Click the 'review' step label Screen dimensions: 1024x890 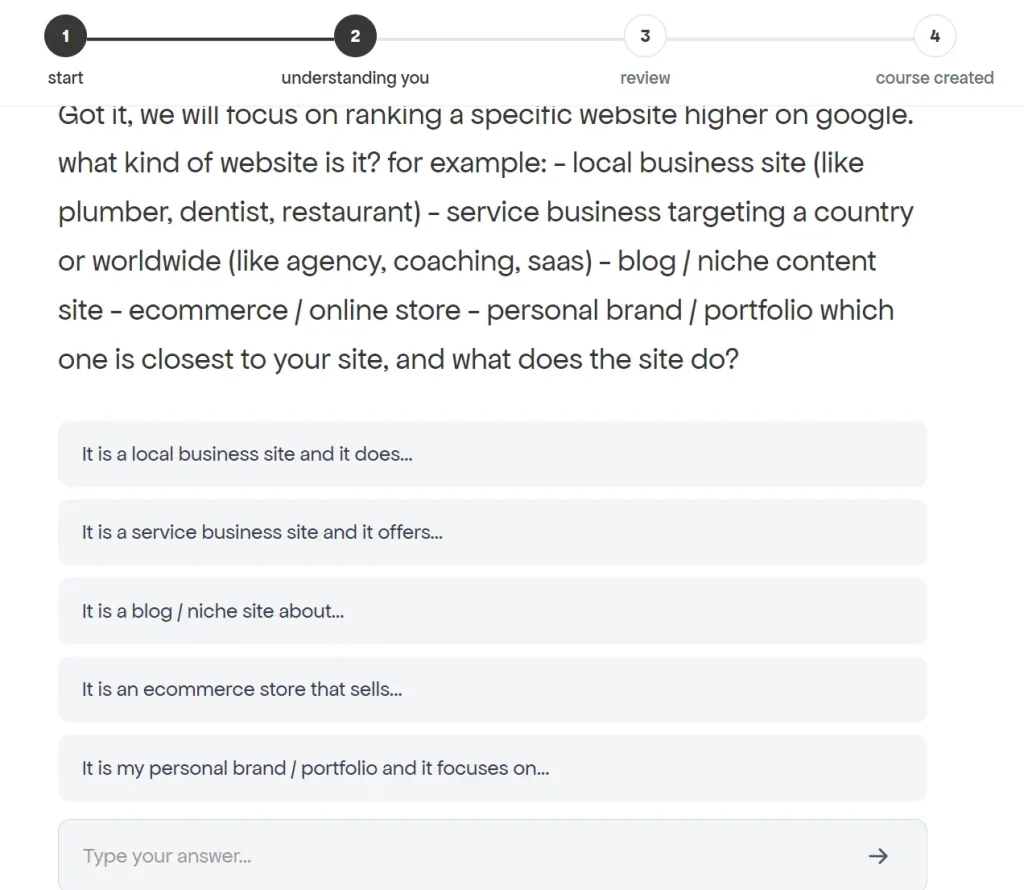pyautogui.click(x=645, y=77)
